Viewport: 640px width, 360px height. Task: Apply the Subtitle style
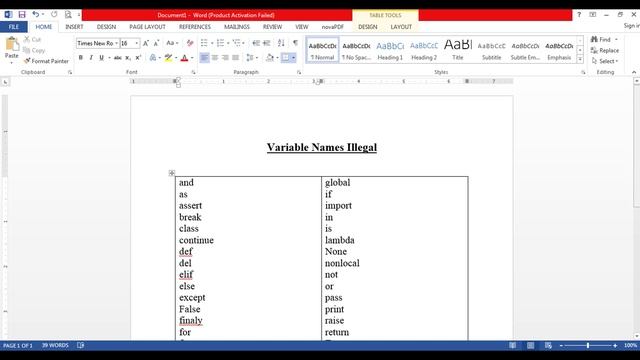(491, 50)
